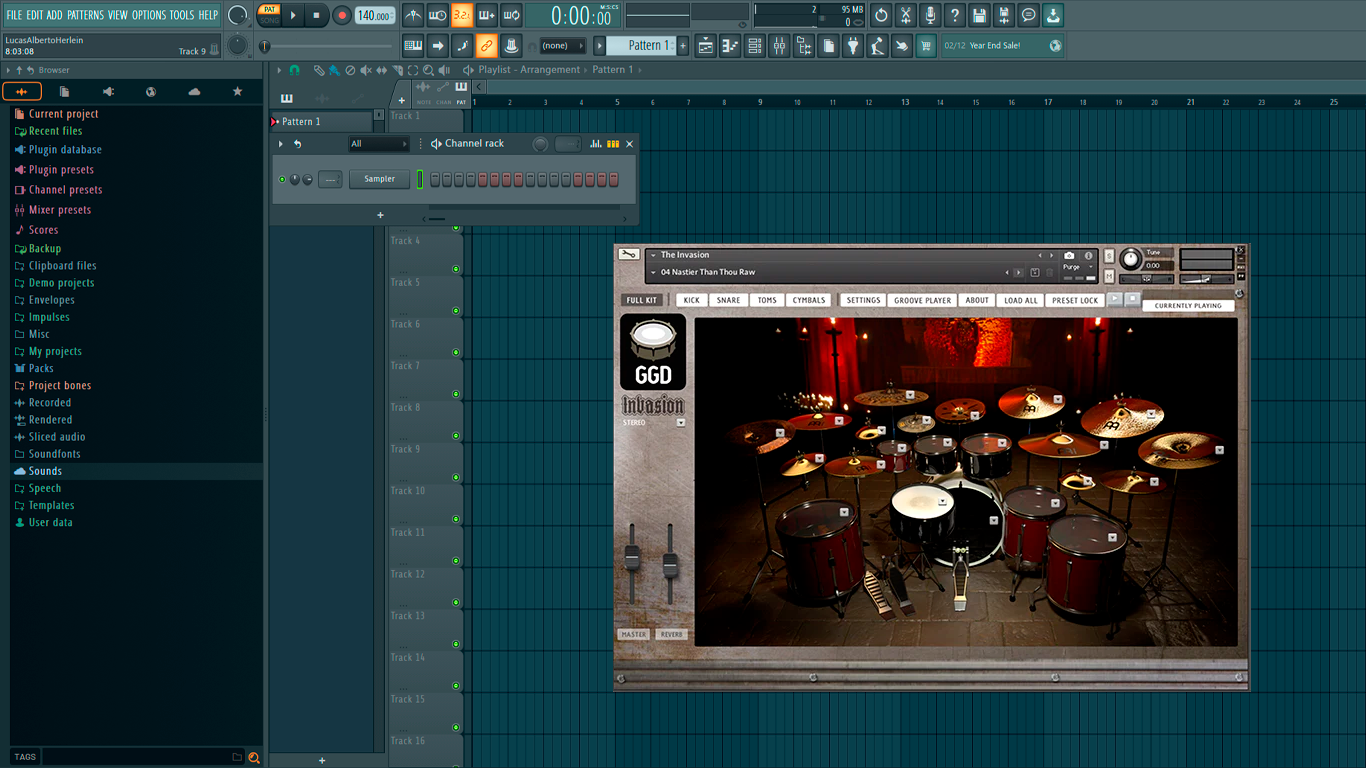The width and height of the screenshot is (1366, 768).
Task: Click the MASTER button below faders
Action: click(x=633, y=634)
